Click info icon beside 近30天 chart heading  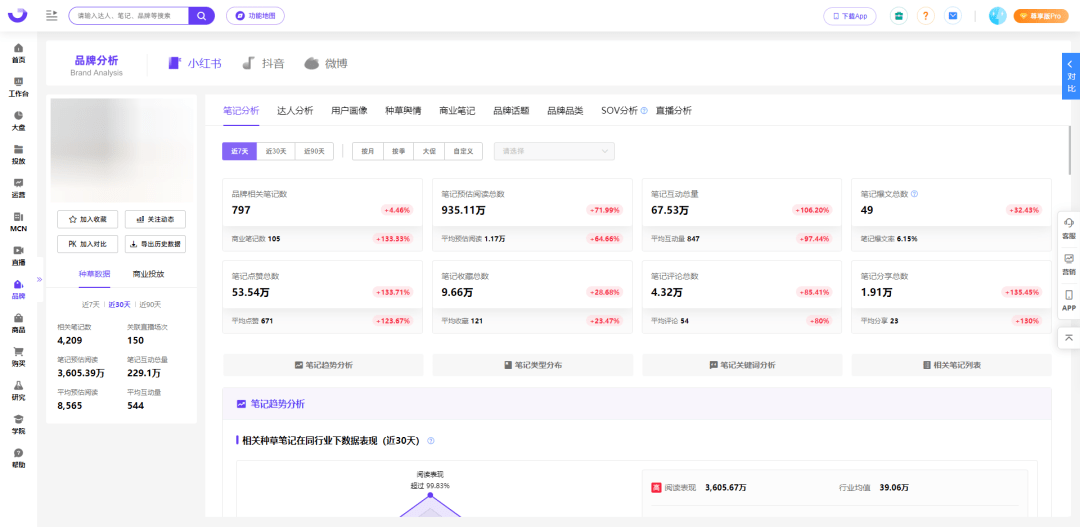tap(431, 441)
